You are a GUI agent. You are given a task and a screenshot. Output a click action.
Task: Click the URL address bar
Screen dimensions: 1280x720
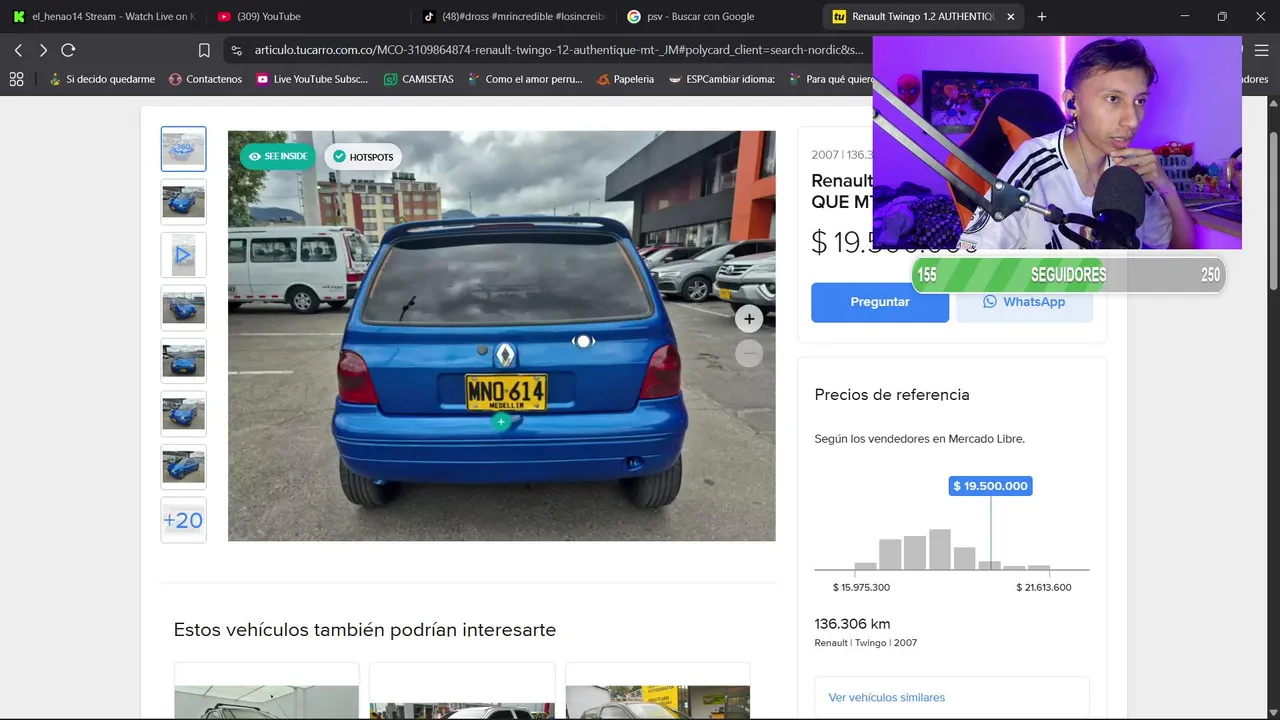click(x=558, y=50)
